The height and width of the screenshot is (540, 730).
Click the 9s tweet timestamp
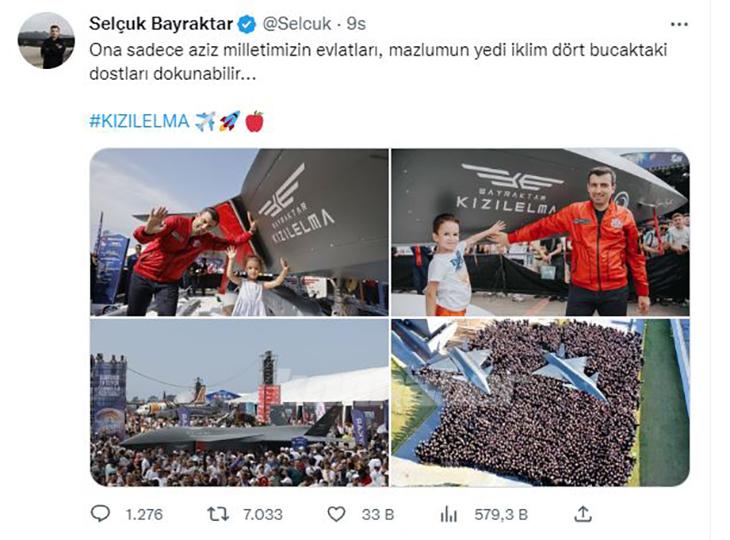coord(356,24)
